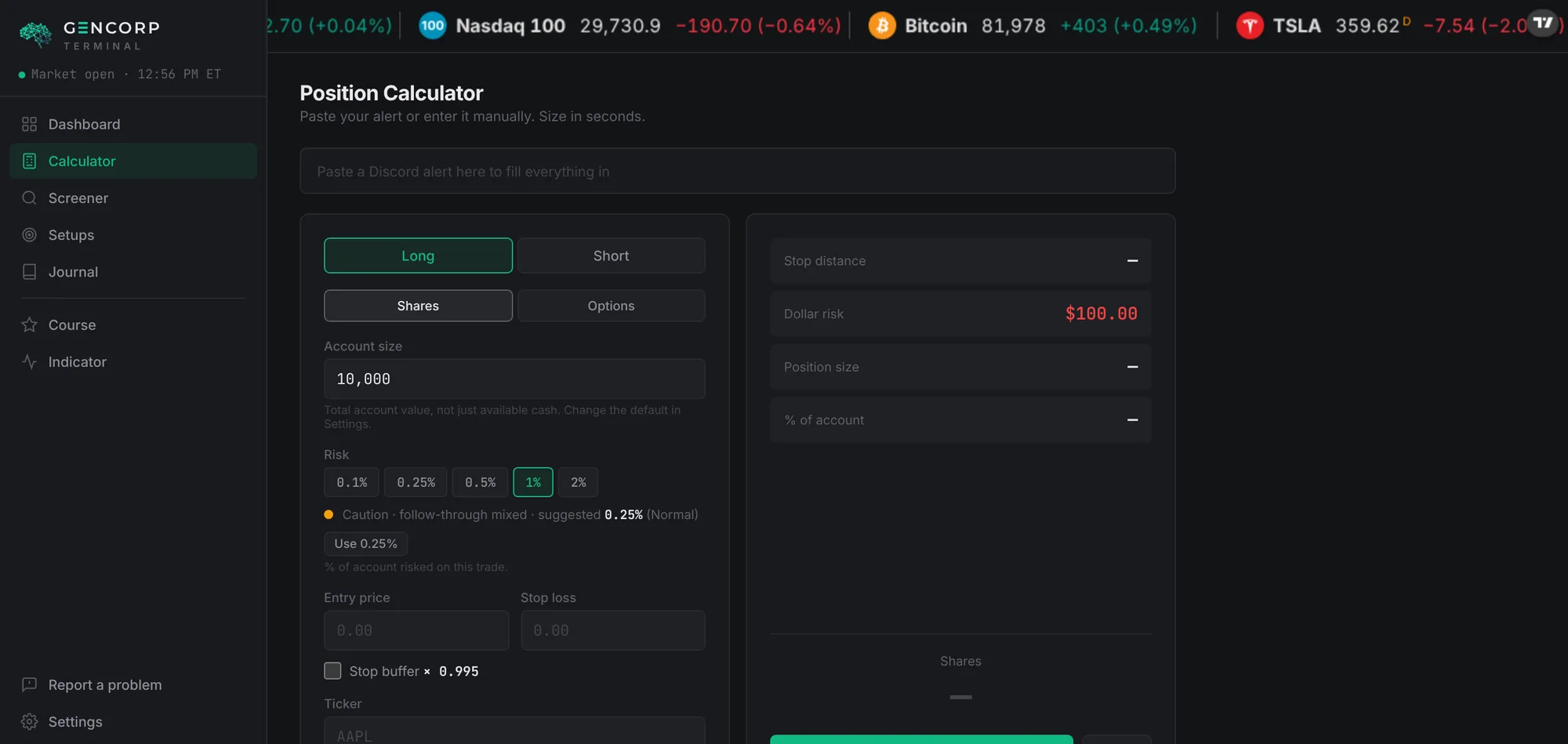1568x744 pixels.
Task: Open the Screener page
Action: 133,198
